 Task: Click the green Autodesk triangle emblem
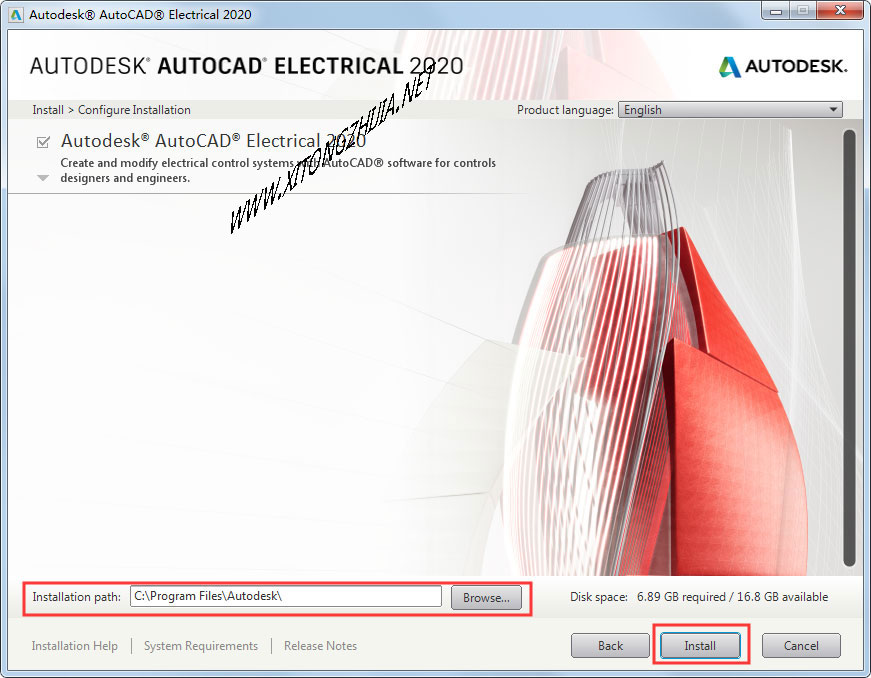[728, 67]
